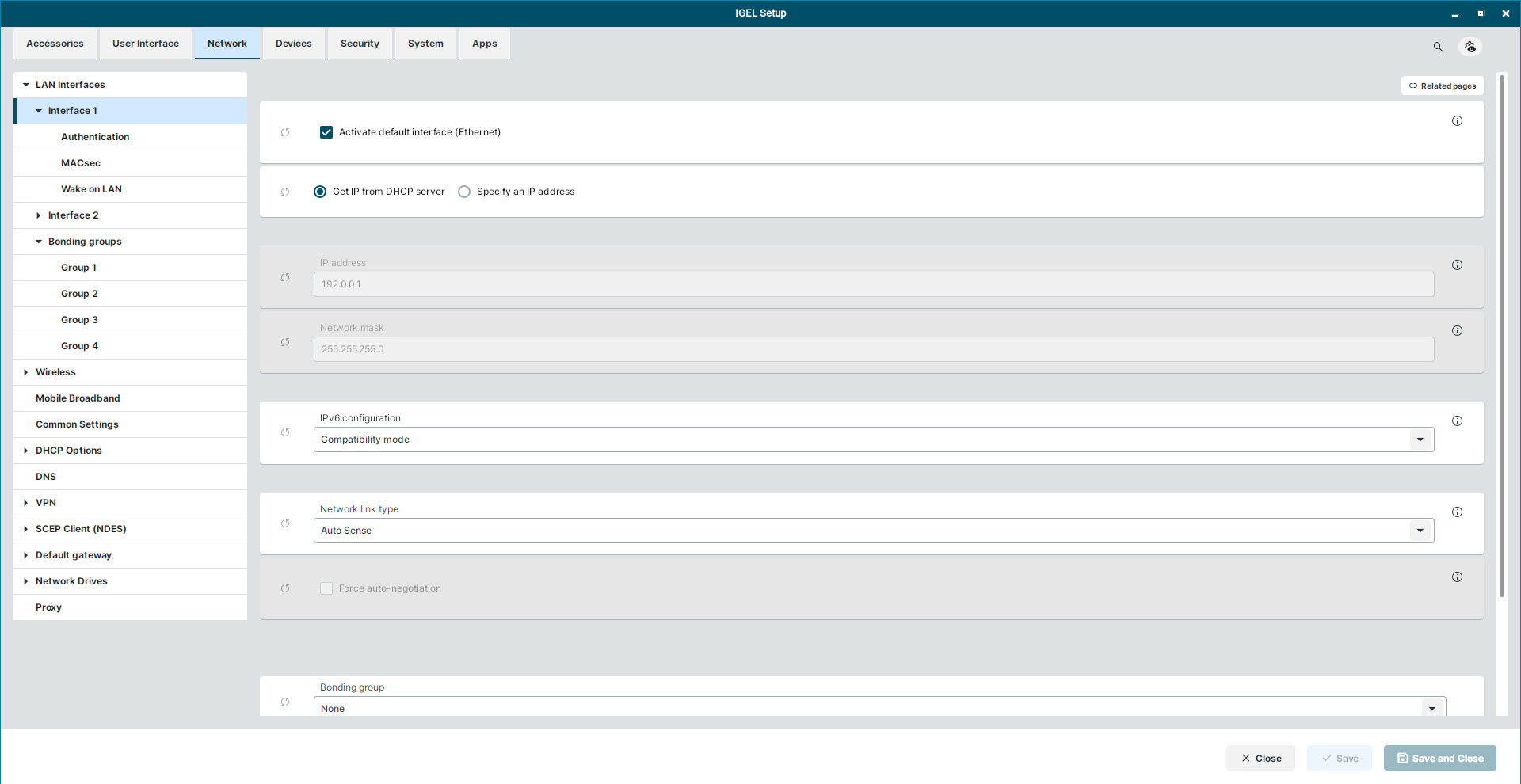Open Proxy settings page
Screen dimensions: 1521x784
(131, 607)
